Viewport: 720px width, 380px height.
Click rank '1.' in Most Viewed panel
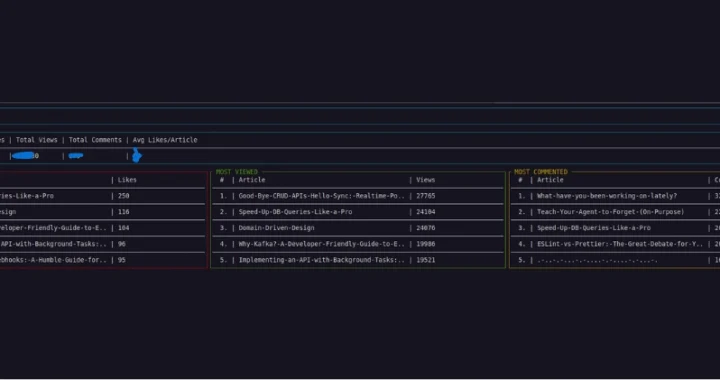point(223,196)
